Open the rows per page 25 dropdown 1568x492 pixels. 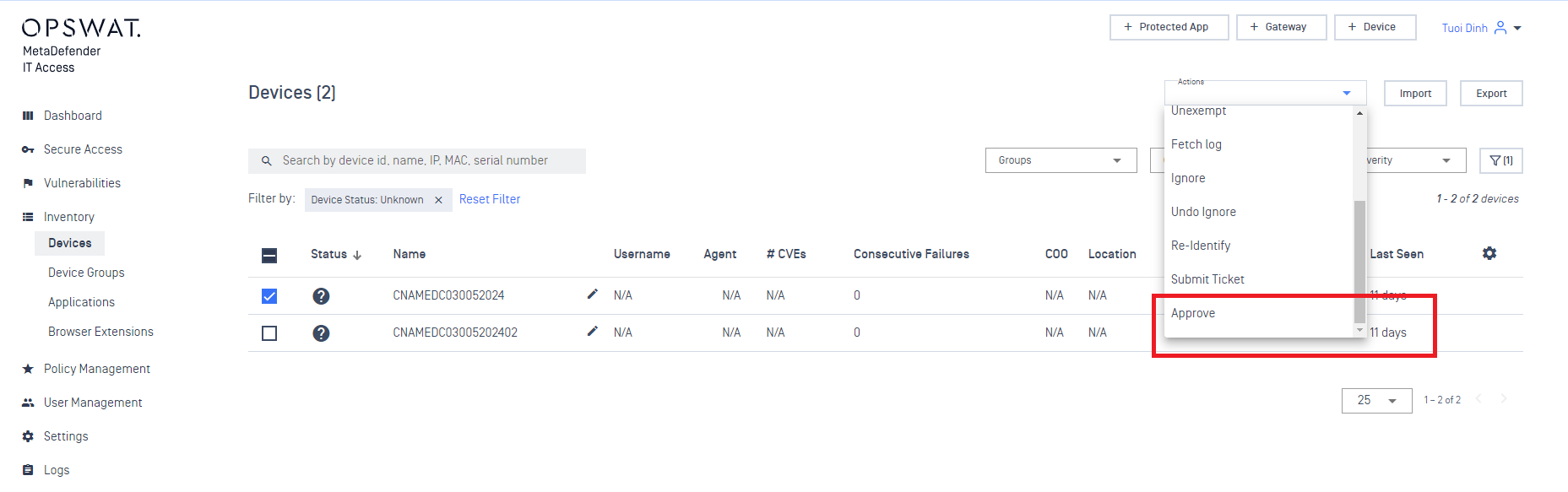(x=1376, y=400)
